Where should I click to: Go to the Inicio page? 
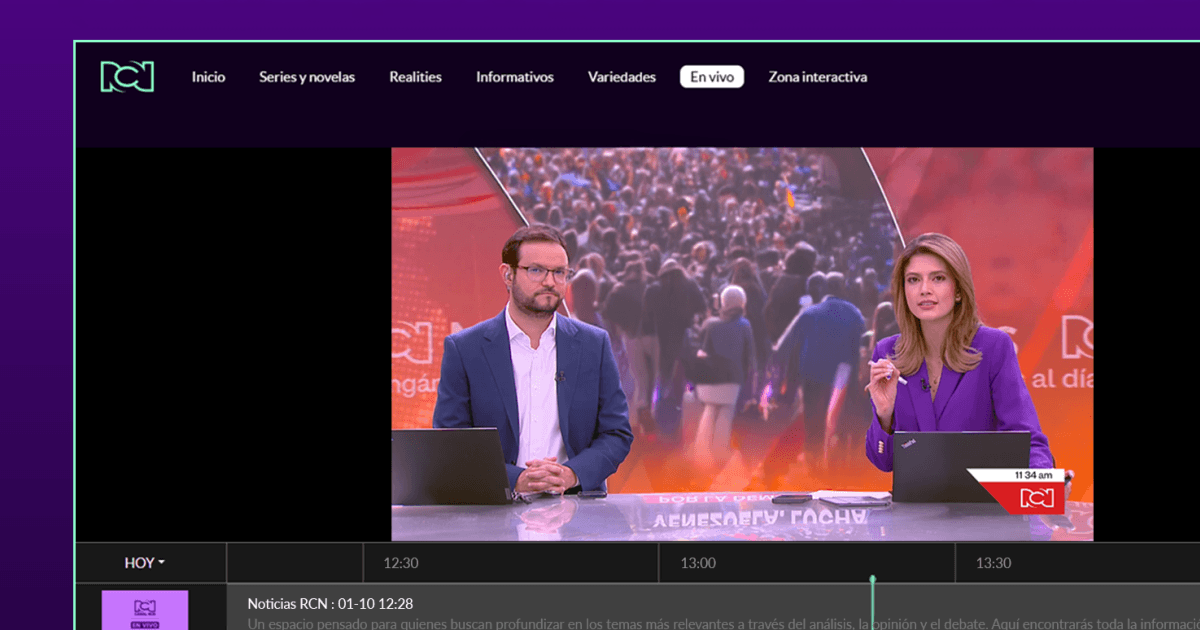[x=208, y=77]
